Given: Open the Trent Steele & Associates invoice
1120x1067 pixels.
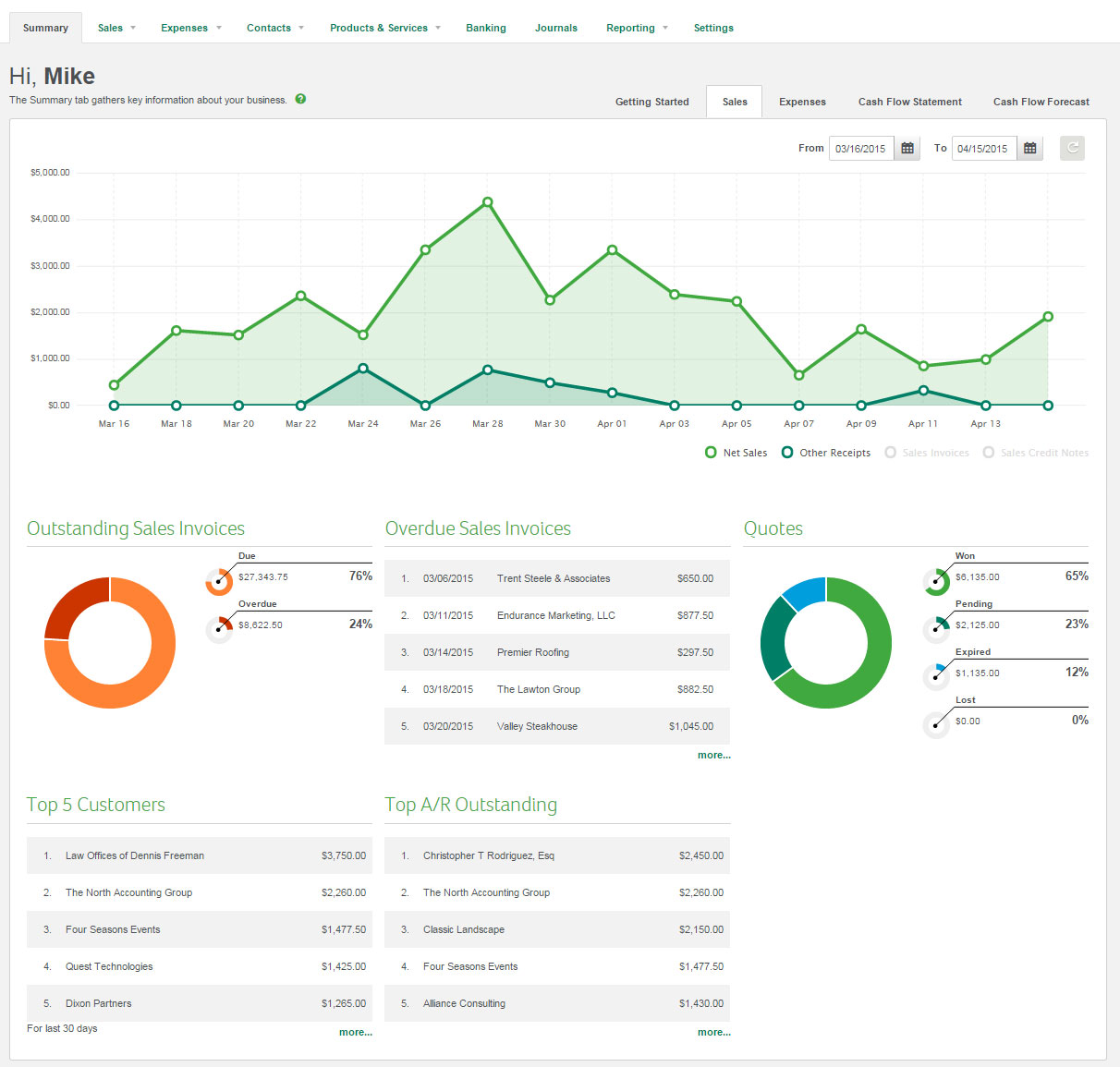Looking at the screenshot, I should click(x=553, y=578).
